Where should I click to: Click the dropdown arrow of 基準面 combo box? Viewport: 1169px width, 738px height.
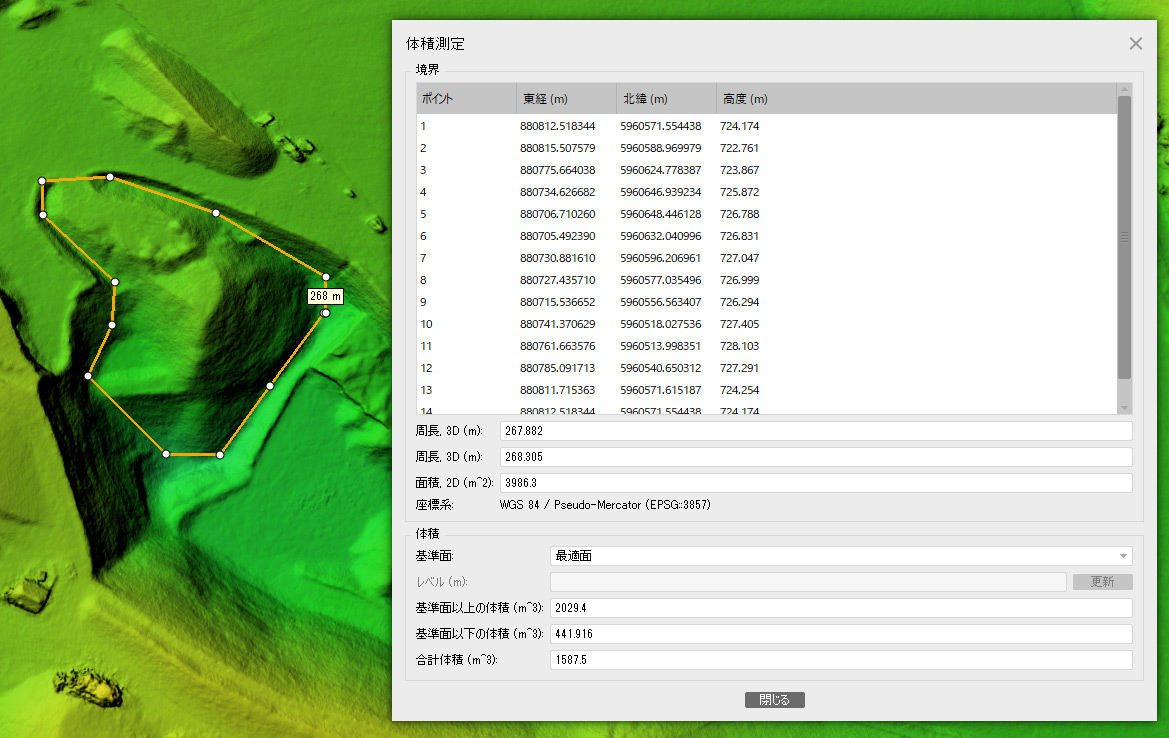[1123, 556]
